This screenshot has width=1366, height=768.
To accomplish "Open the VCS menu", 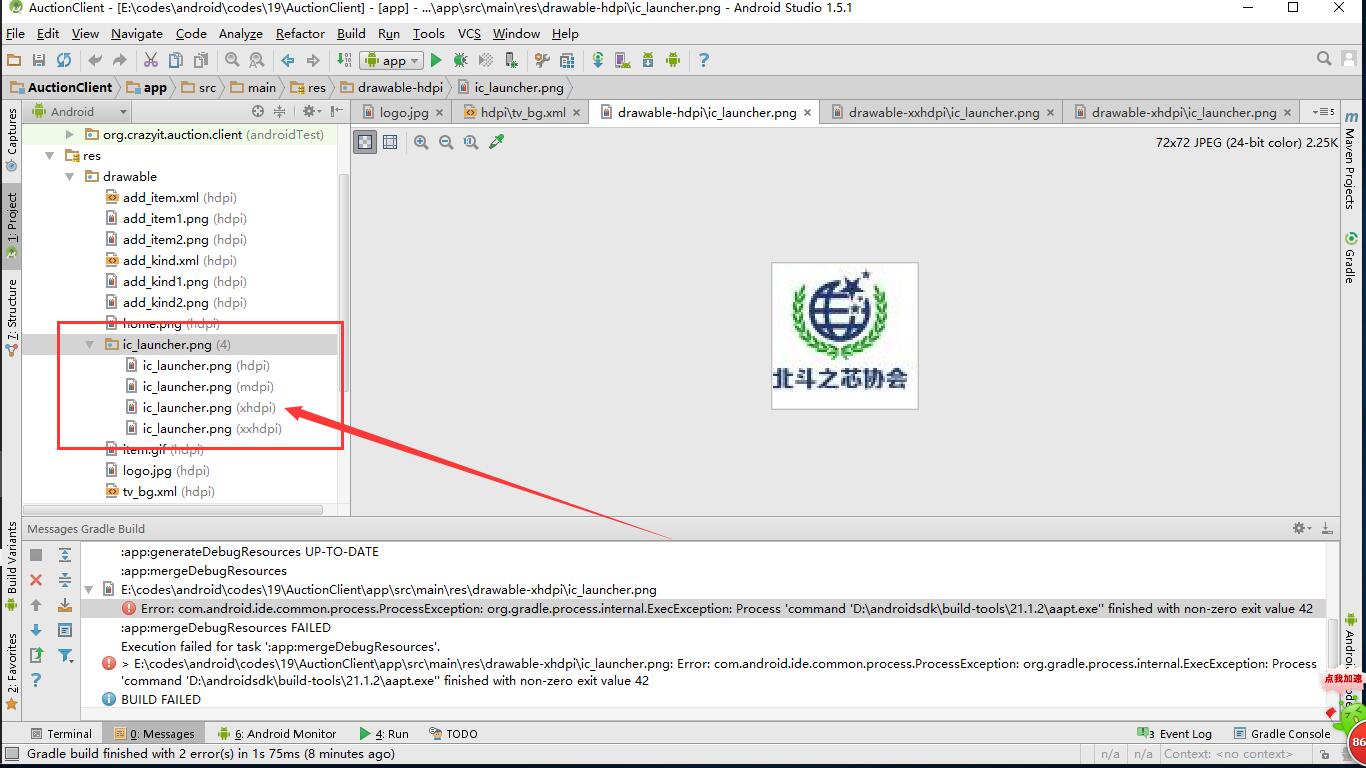I will 469,33.
